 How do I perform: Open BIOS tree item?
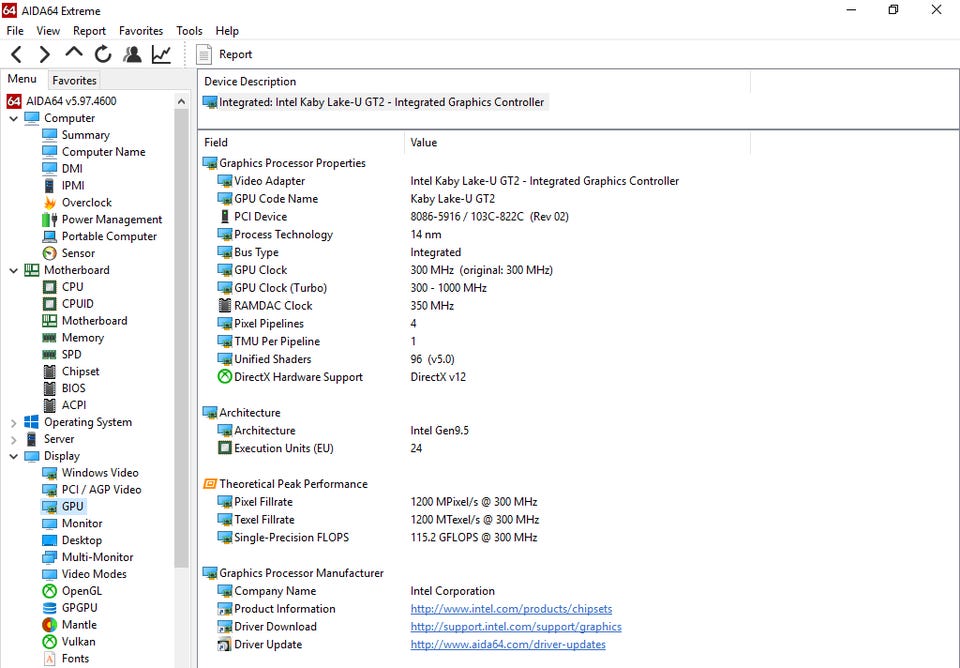pos(64,388)
